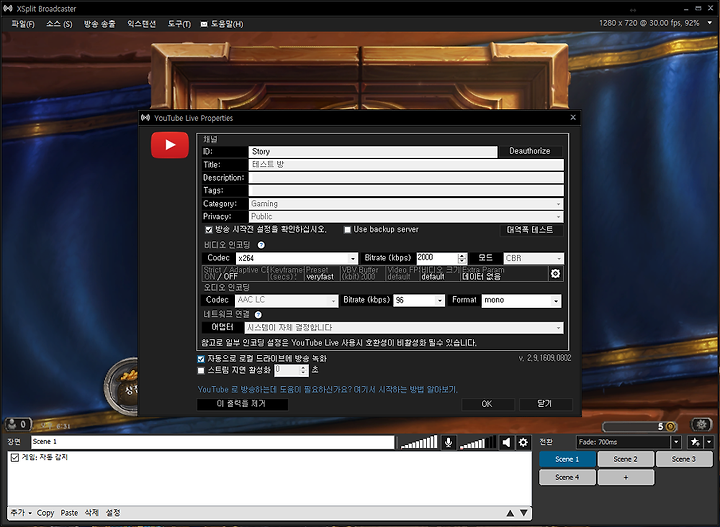Mute the microphone icon in the main window
Image resolution: width=720 pixels, height=527 pixels.
(x=448, y=443)
